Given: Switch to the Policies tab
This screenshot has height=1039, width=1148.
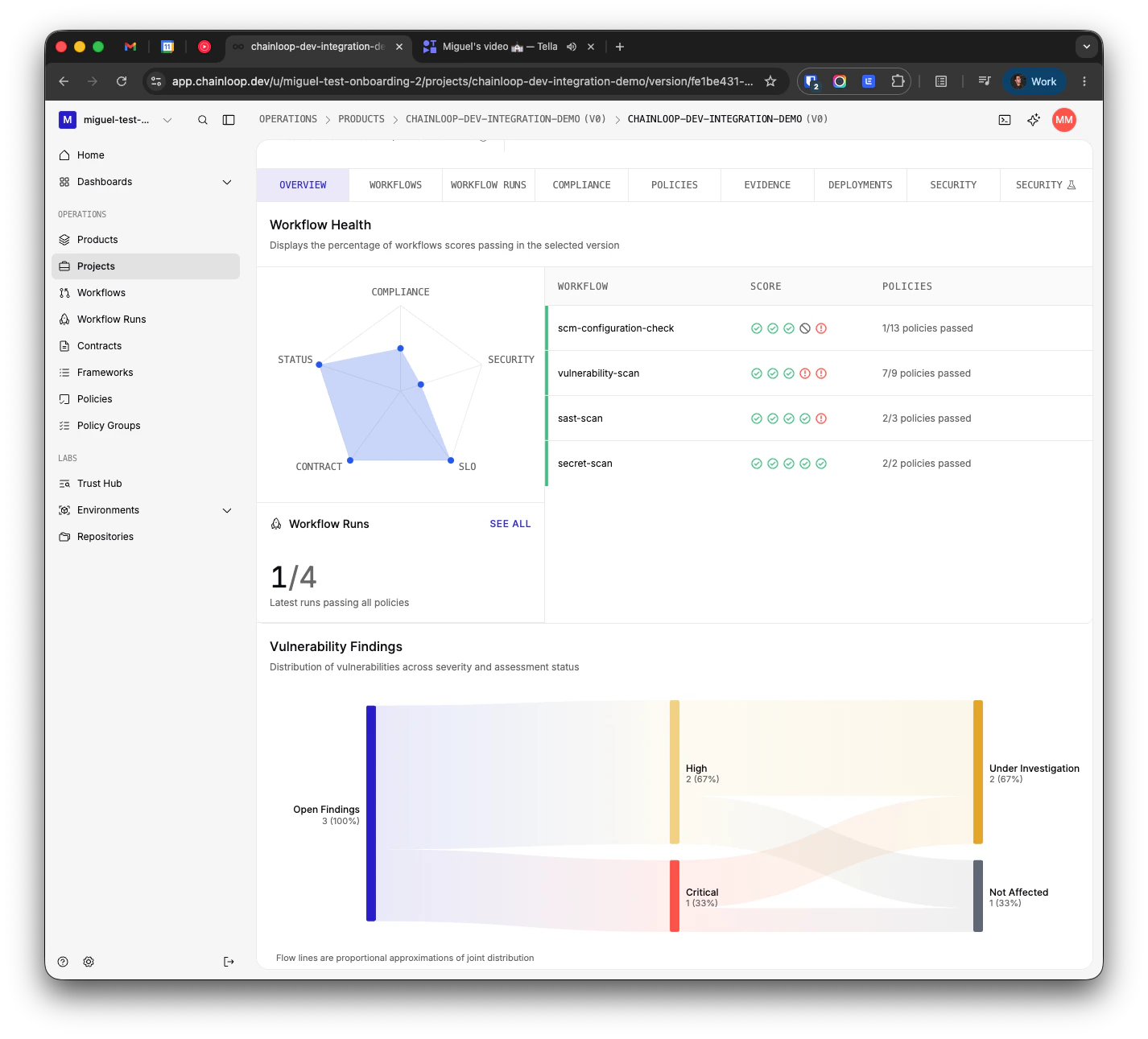Looking at the screenshot, I should [675, 185].
